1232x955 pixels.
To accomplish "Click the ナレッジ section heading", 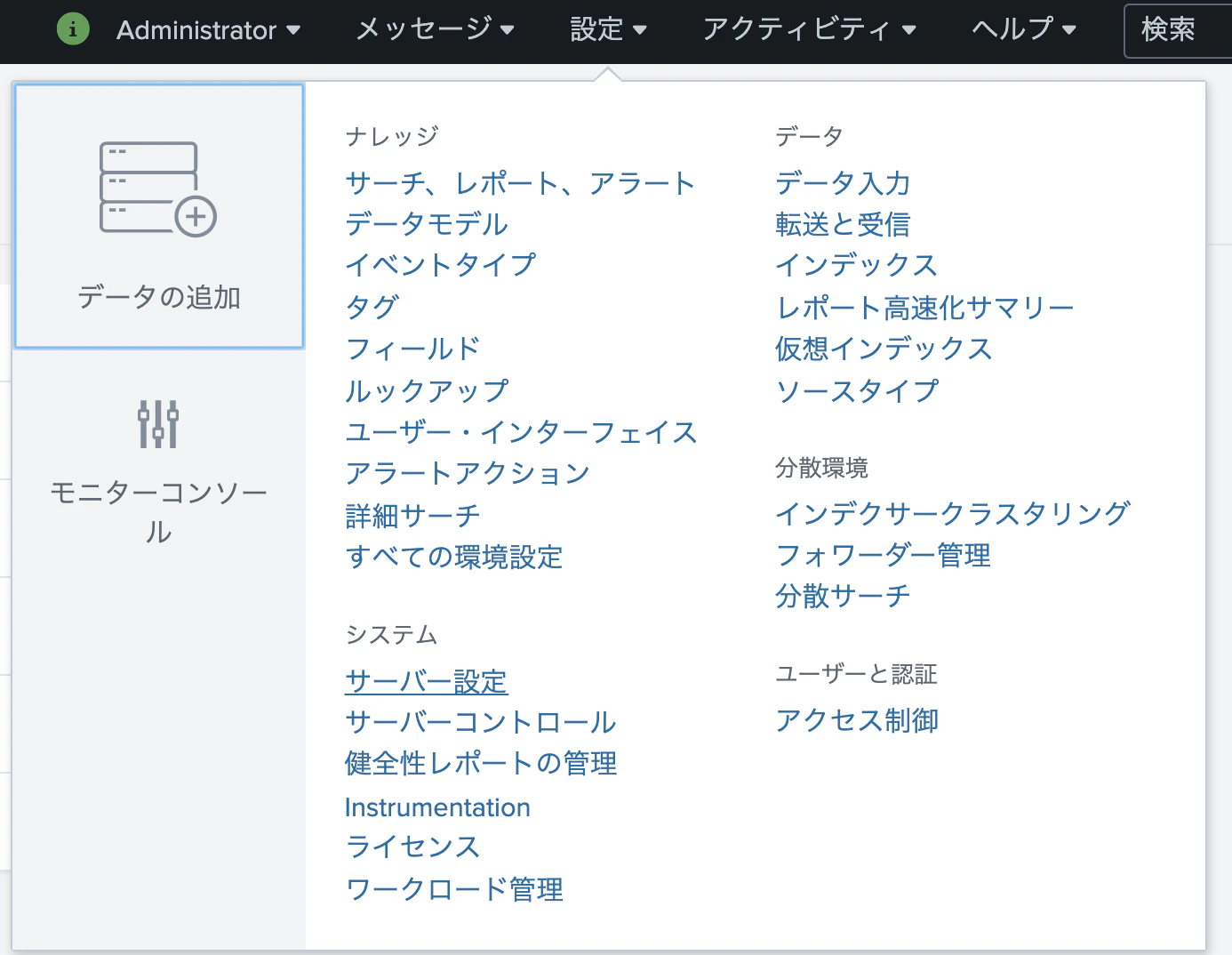I will click(x=392, y=136).
